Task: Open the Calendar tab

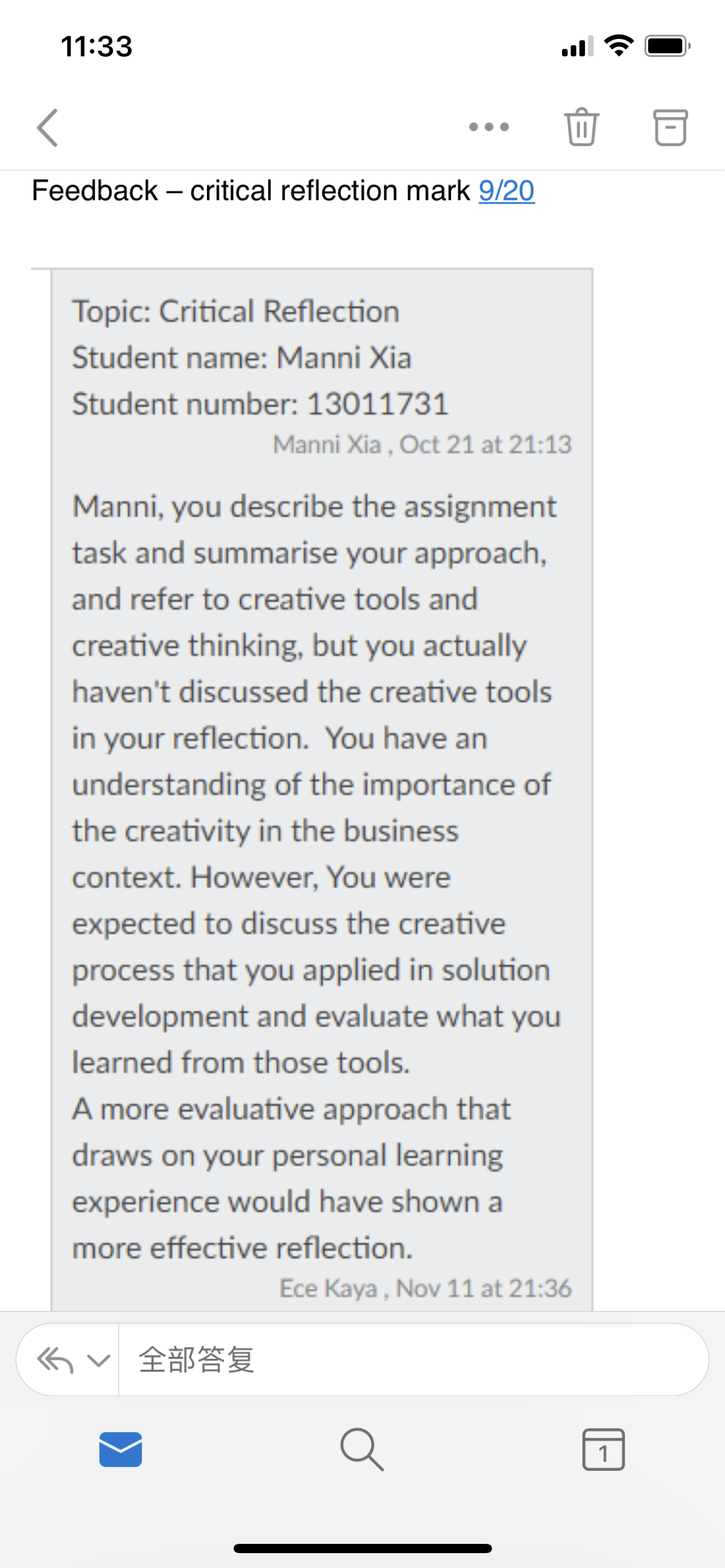Action: (x=603, y=1449)
